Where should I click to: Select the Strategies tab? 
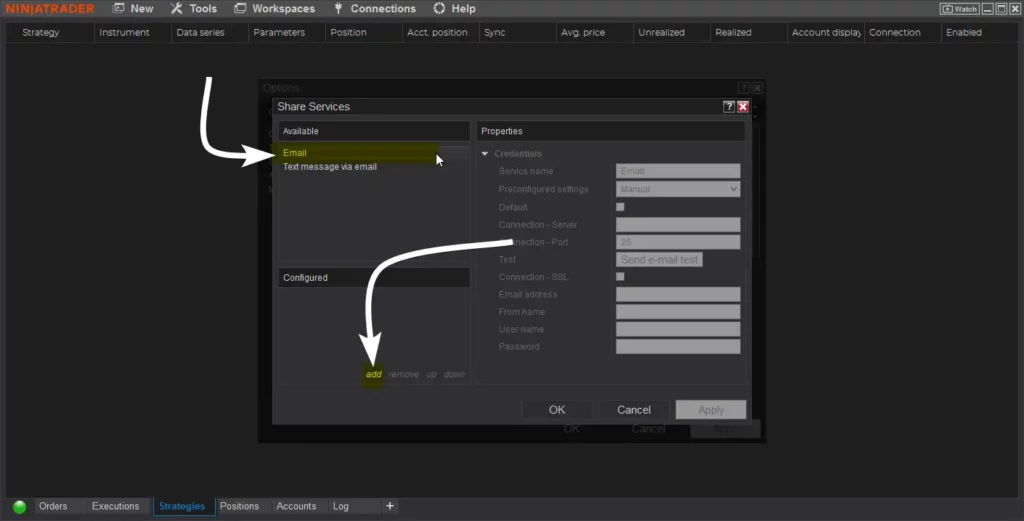coord(182,506)
